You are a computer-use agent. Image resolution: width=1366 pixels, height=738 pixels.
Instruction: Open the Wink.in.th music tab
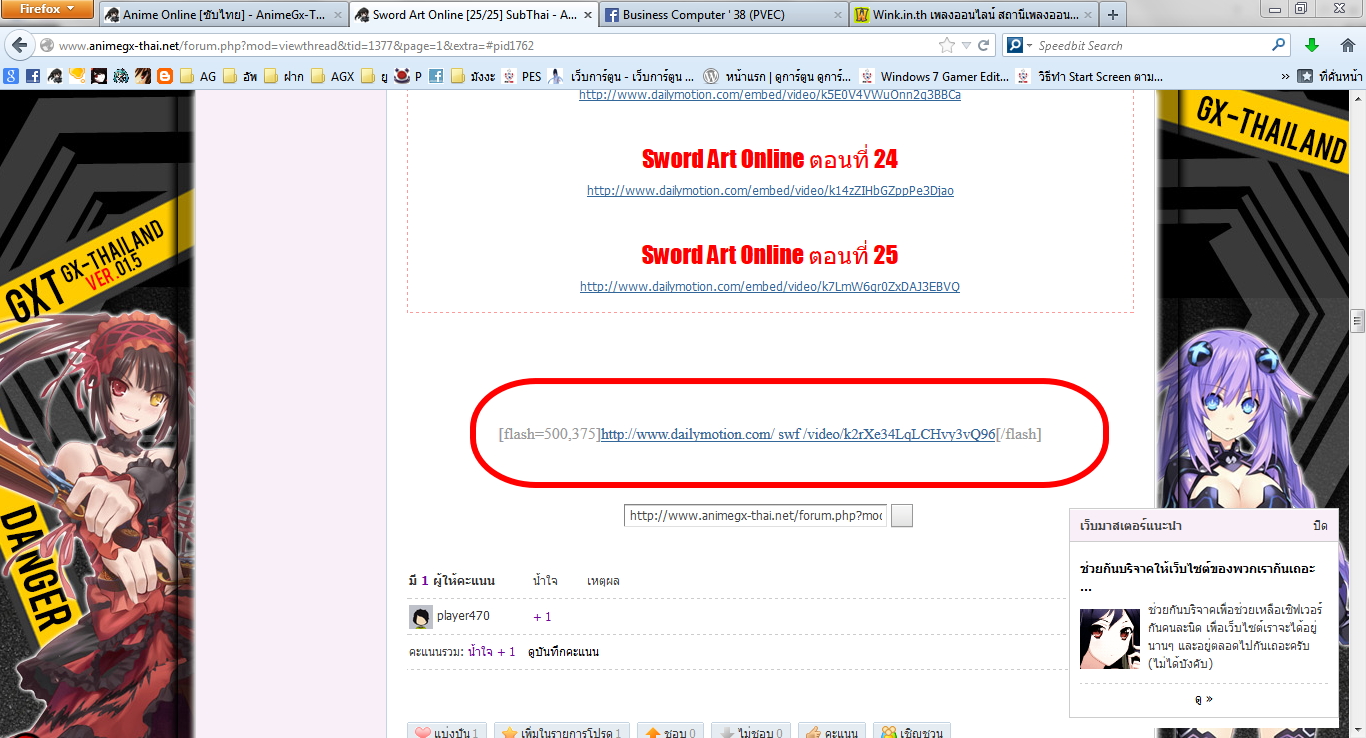click(x=972, y=15)
